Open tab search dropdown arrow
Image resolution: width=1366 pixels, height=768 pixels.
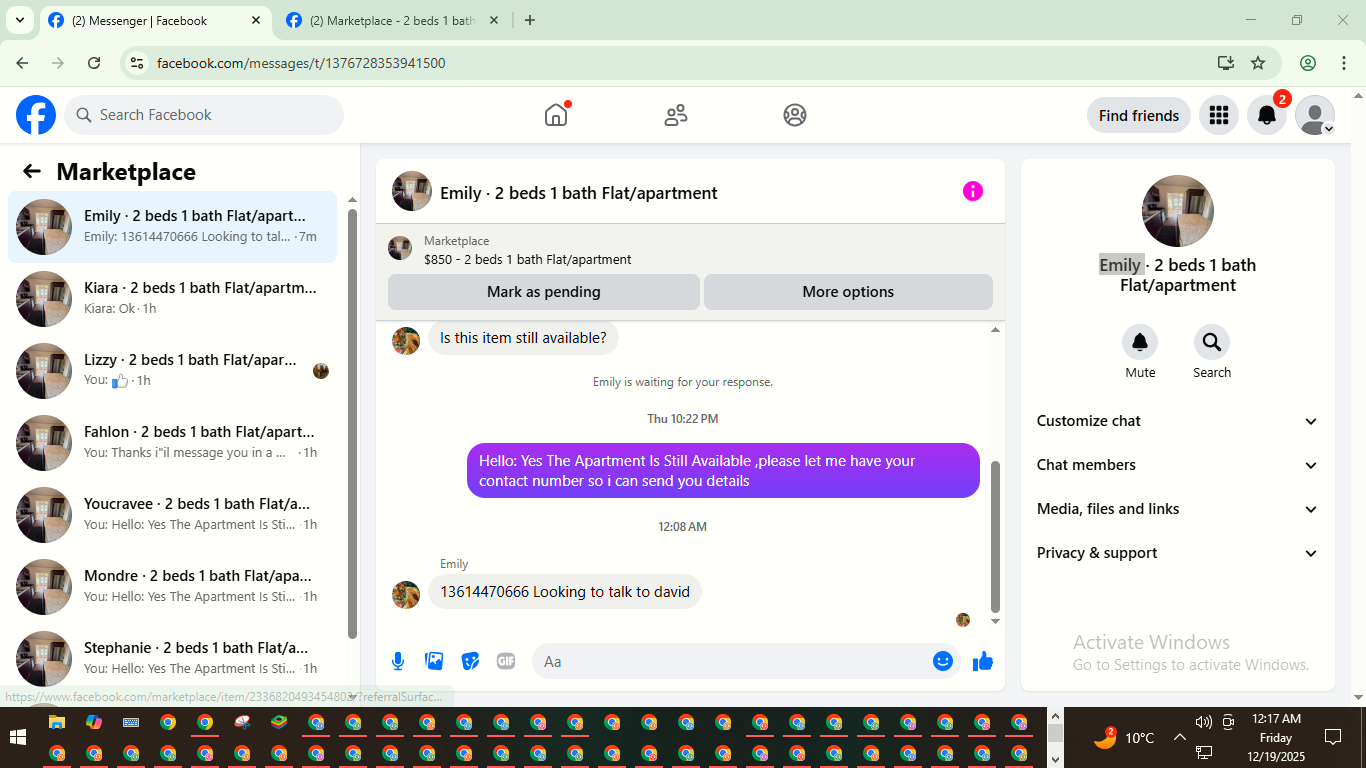(19, 20)
